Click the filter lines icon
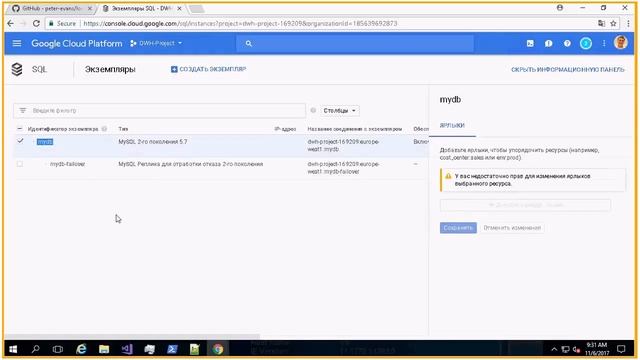This screenshot has height=360, width=640. [x=23, y=111]
